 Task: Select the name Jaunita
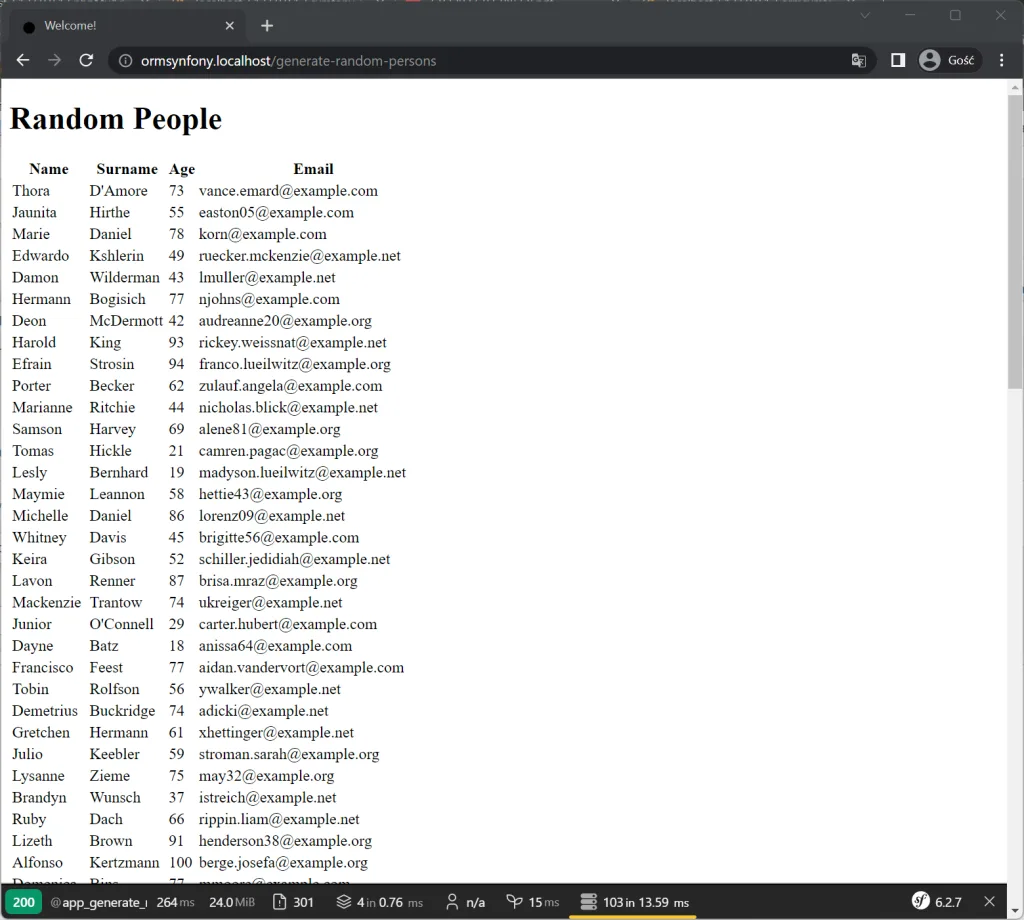point(34,212)
